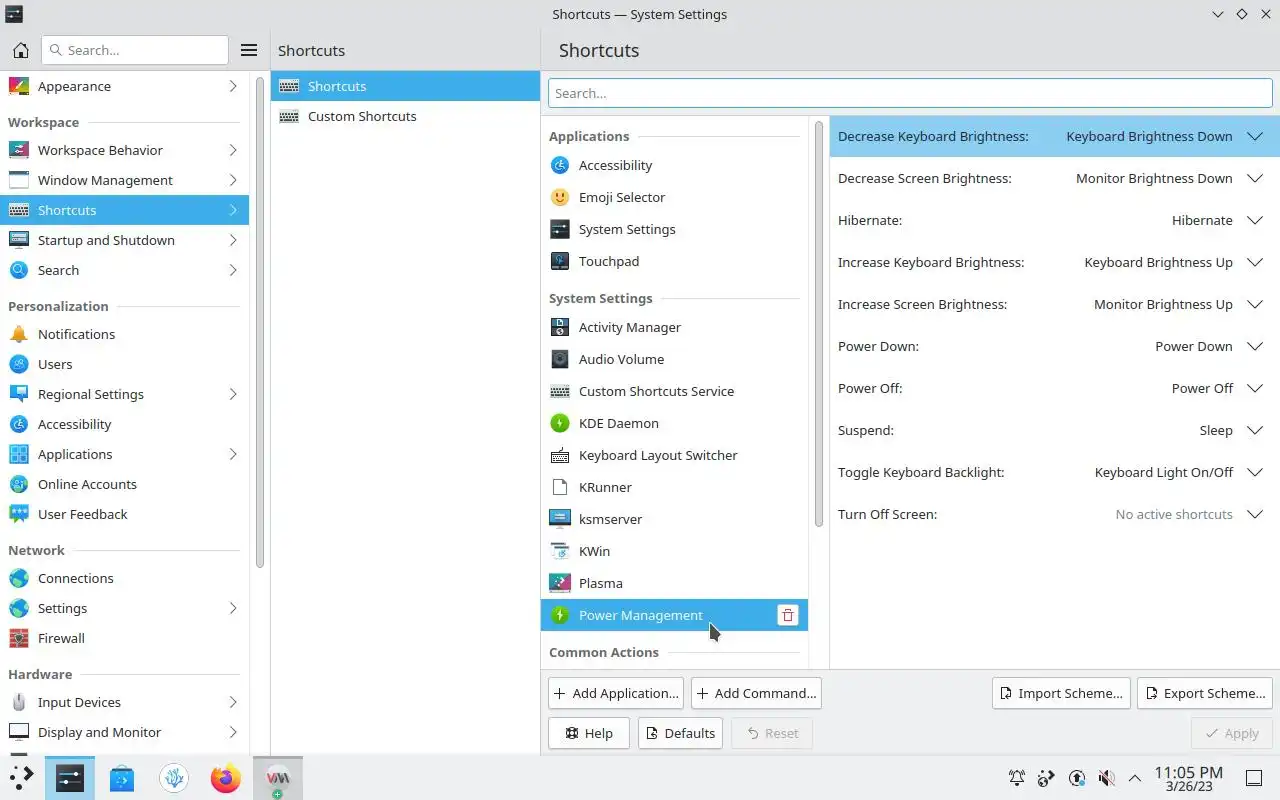Open Regional Settings category
Screen dimensions: 1280x800
tap(124, 394)
